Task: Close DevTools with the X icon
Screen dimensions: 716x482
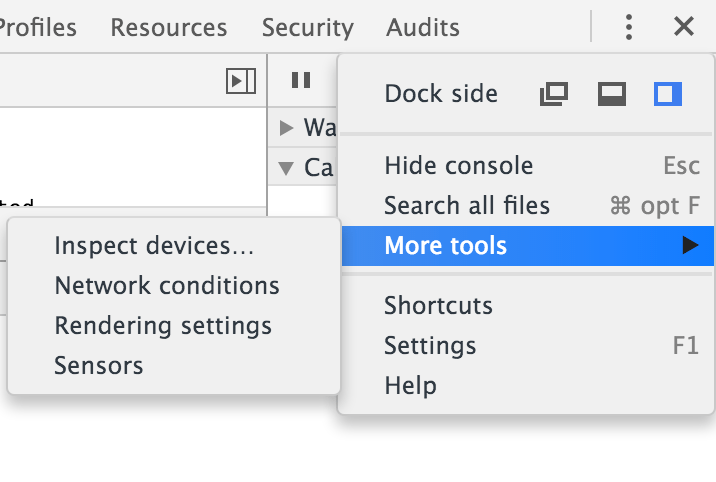Action: pyautogui.click(x=684, y=27)
